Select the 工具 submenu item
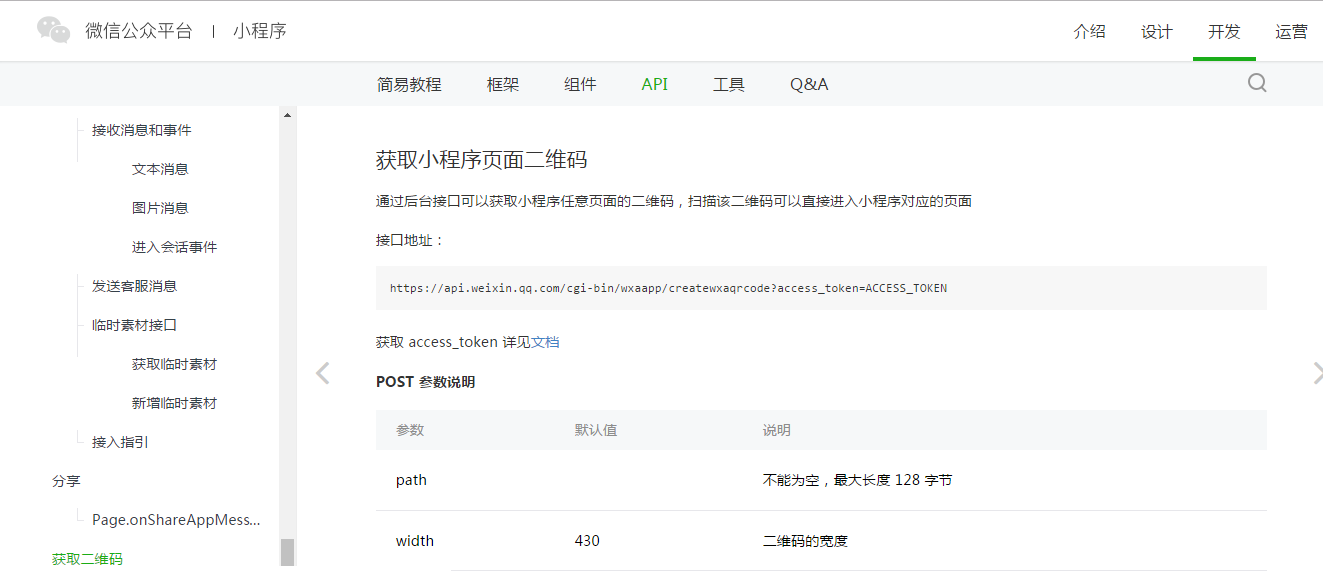The image size is (1323, 587). (x=728, y=84)
